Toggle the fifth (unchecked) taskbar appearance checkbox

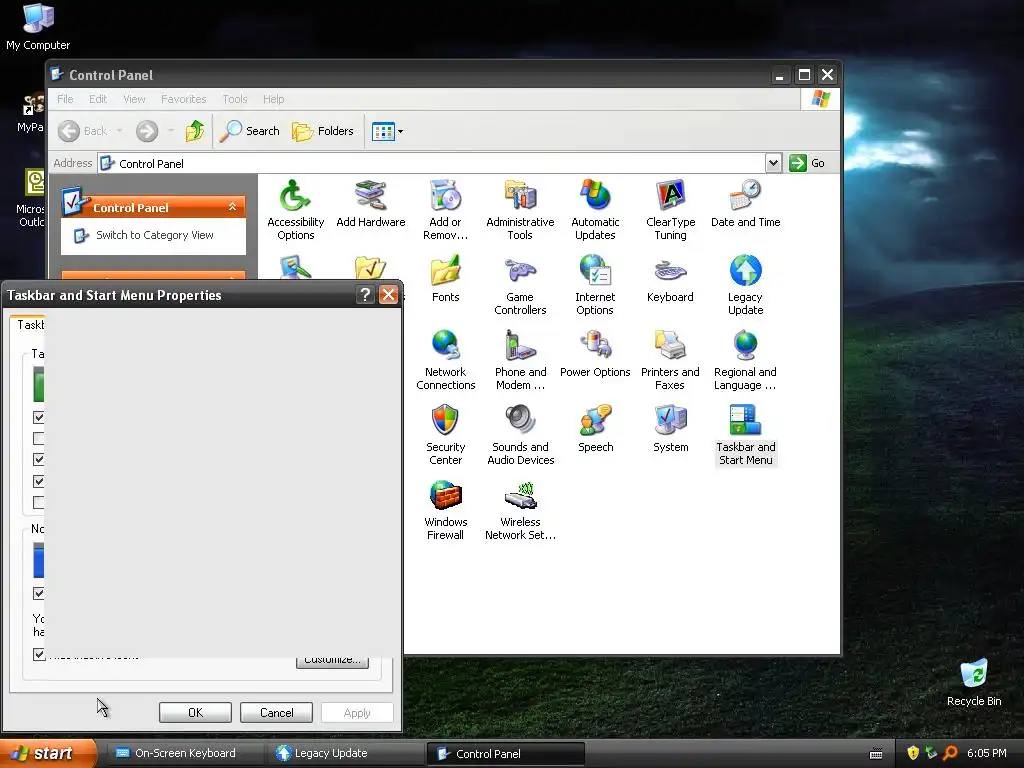pyautogui.click(x=39, y=502)
